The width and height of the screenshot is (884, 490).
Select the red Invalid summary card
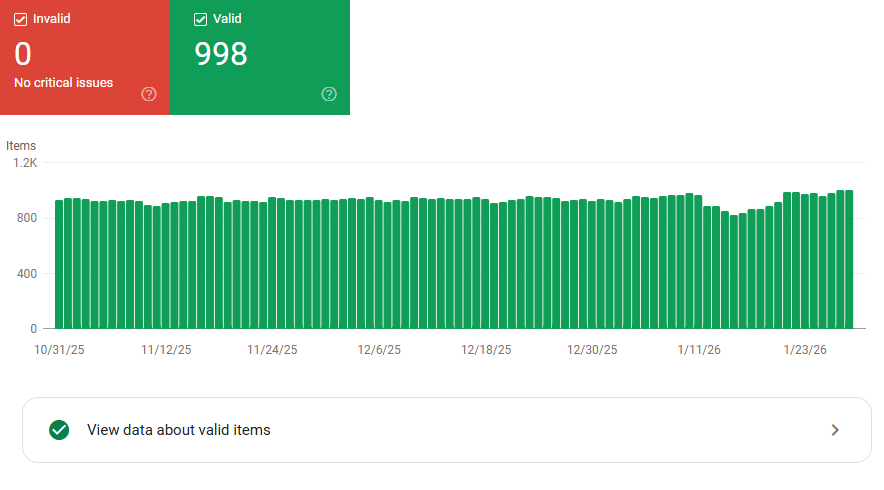click(85, 57)
